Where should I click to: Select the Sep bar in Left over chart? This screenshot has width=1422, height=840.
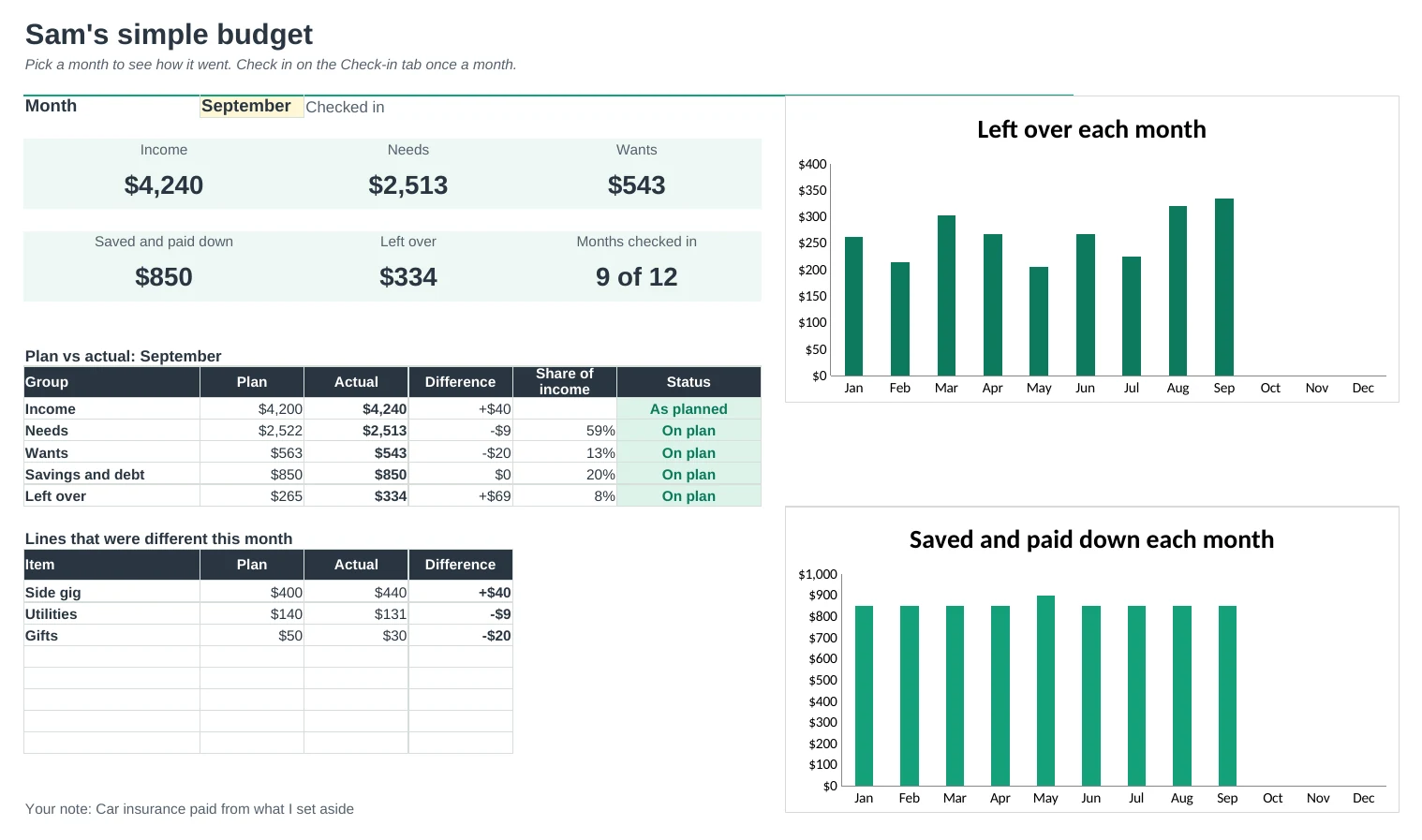(x=1224, y=287)
